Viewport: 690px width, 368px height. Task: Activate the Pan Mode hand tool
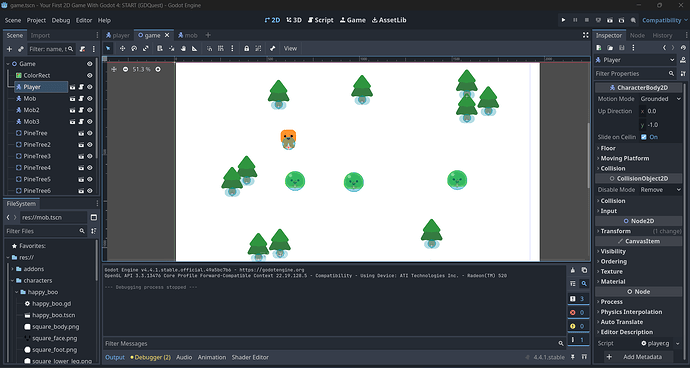pos(183,48)
